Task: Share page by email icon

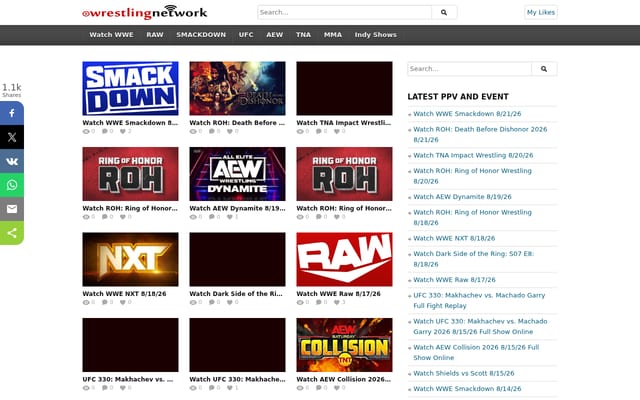Action: click(12, 209)
